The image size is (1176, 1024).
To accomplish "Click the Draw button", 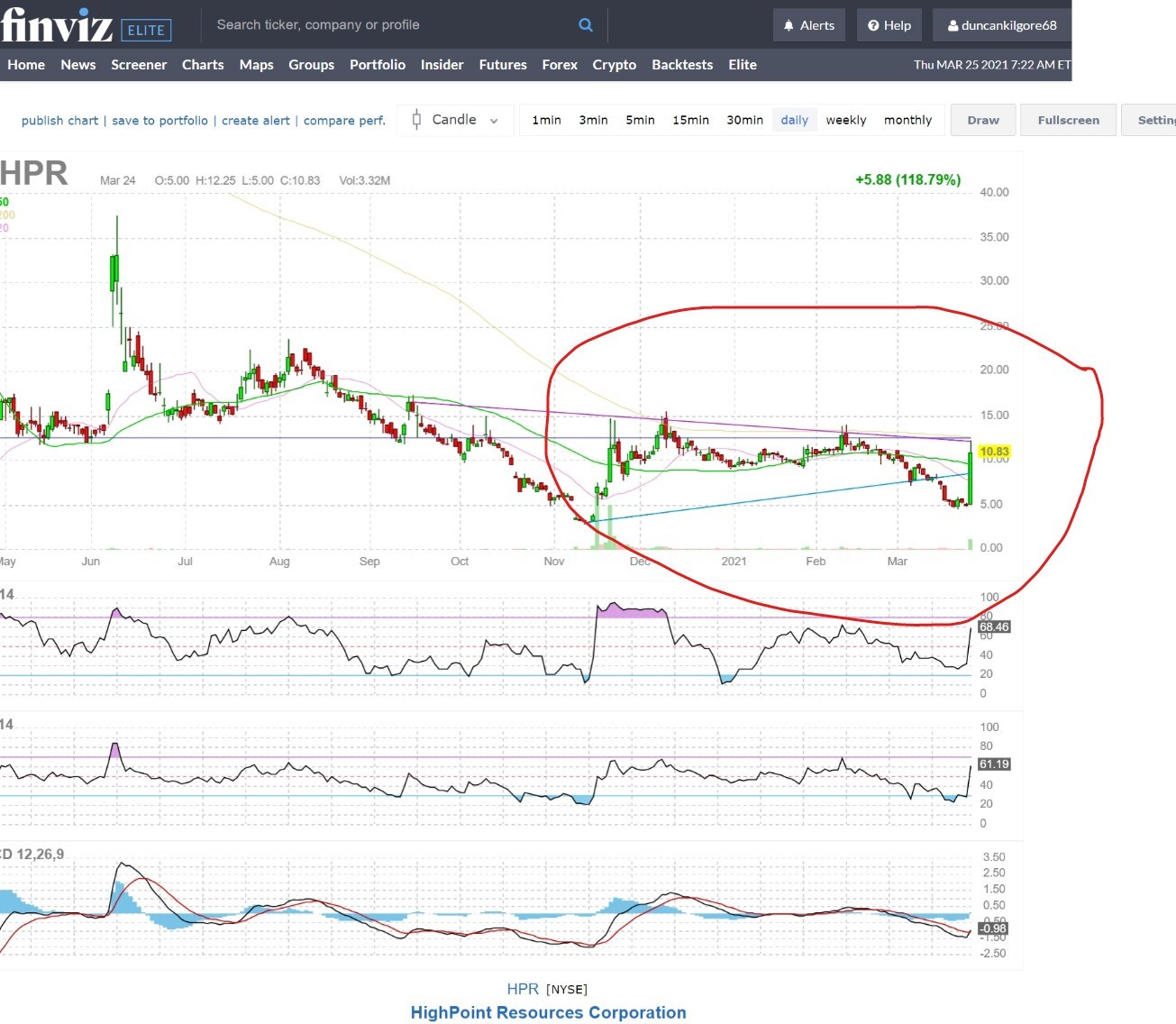I will click(982, 120).
